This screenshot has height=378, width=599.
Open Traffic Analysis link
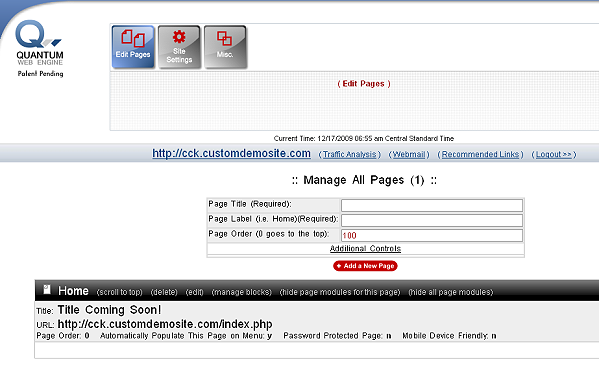[x=350, y=154]
